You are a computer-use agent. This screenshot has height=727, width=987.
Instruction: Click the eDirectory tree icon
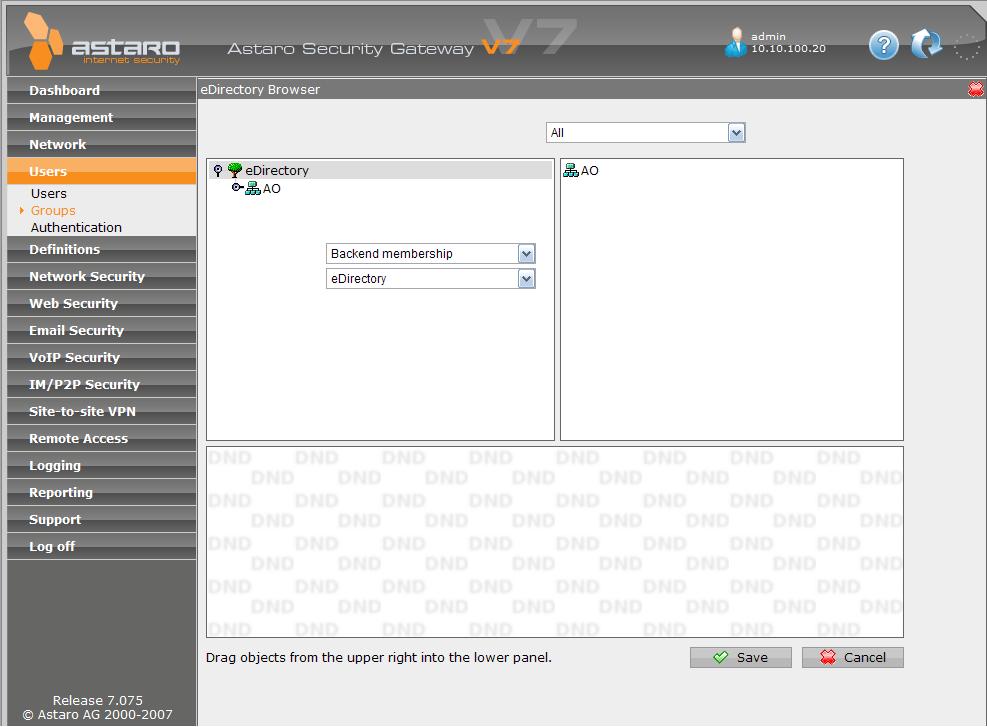click(235, 170)
